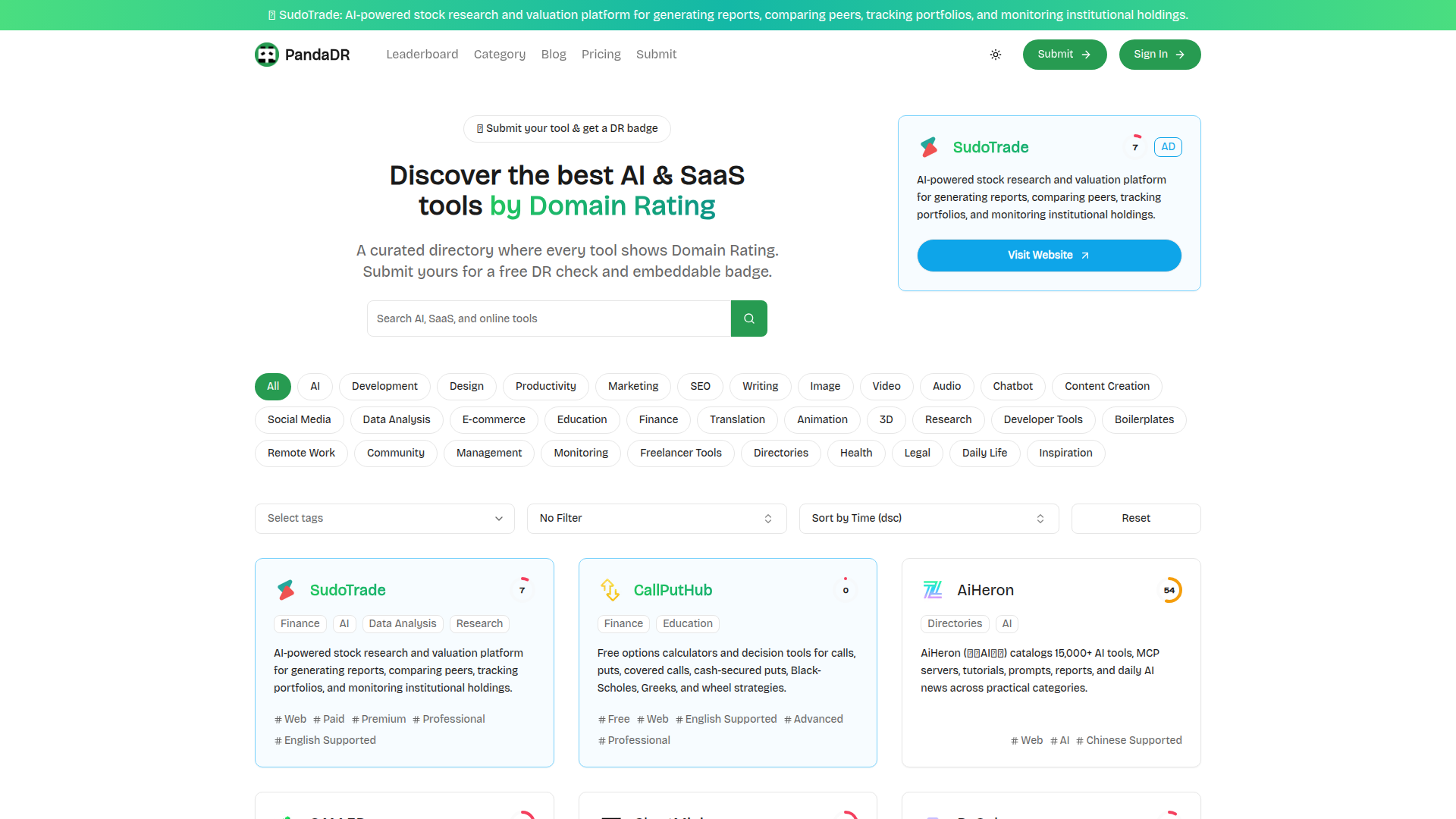Open the No Filter dropdown

point(657,519)
